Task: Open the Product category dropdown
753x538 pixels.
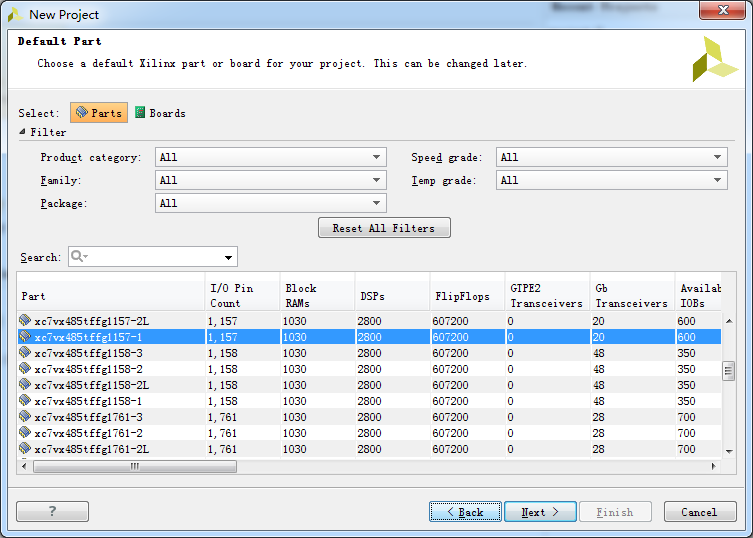Action: pyautogui.click(x=270, y=157)
